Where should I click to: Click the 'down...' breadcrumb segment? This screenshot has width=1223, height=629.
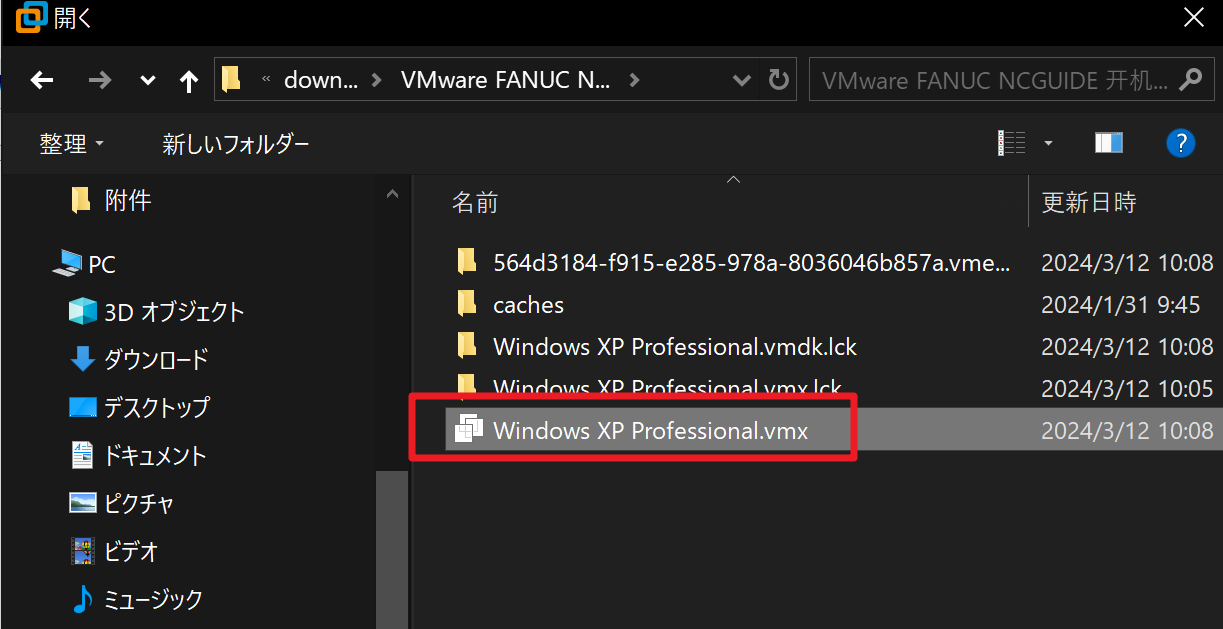pyautogui.click(x=320, y=80)
